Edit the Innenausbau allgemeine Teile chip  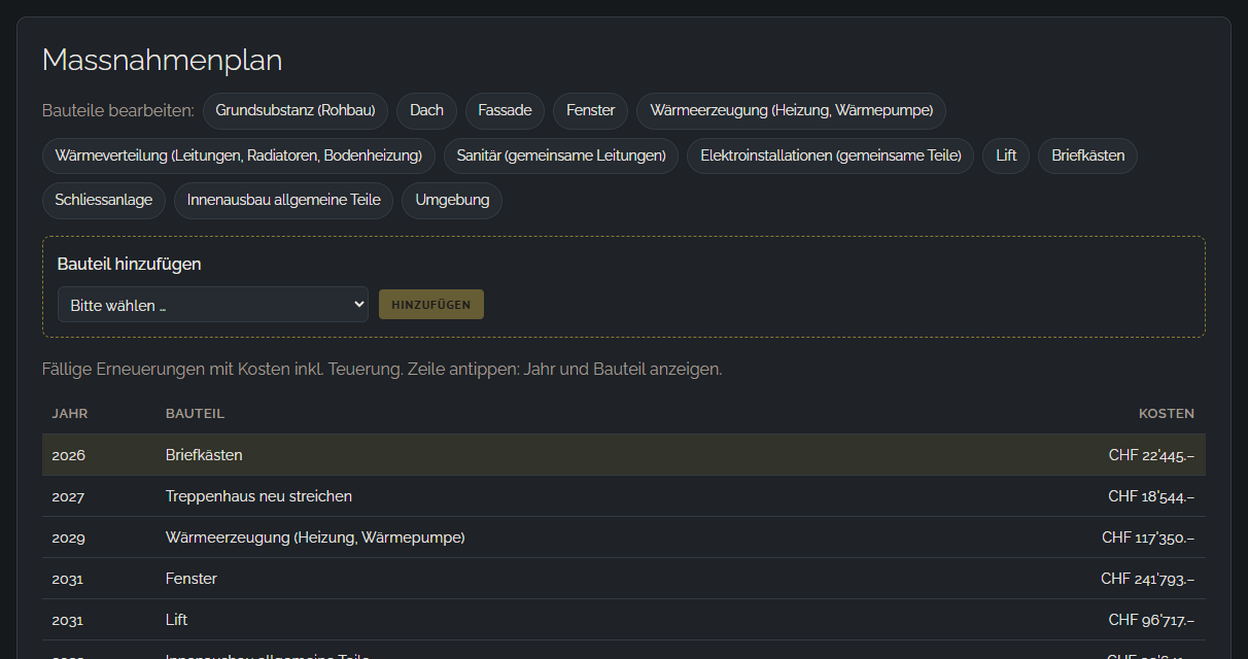tap(284, 200)
